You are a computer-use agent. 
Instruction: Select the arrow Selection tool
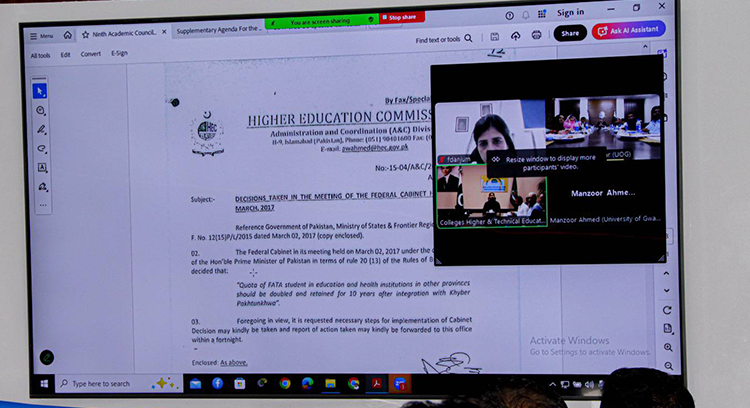coord(41,92)
